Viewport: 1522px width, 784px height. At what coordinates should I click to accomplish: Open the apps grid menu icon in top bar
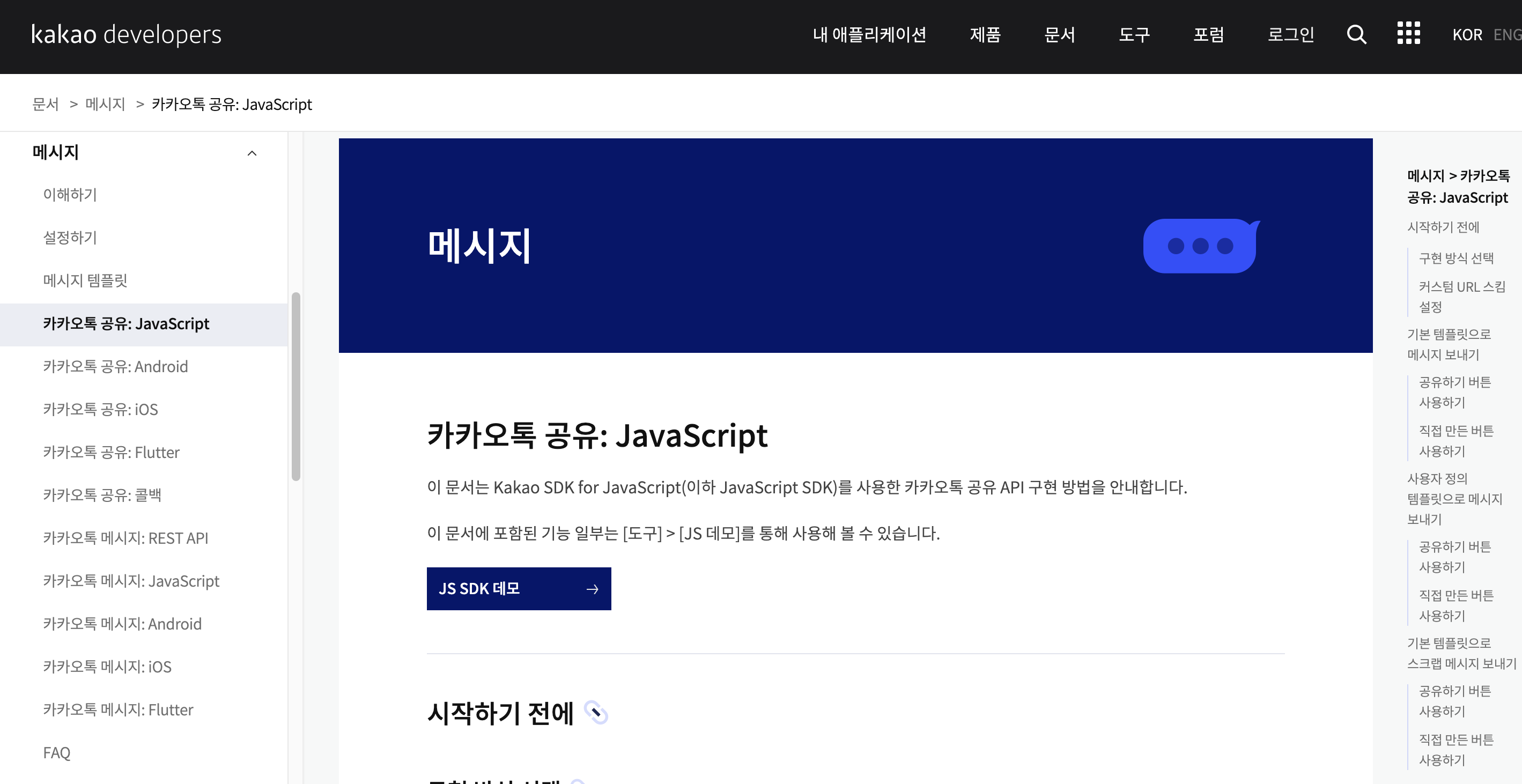[x=1408, y=34]
